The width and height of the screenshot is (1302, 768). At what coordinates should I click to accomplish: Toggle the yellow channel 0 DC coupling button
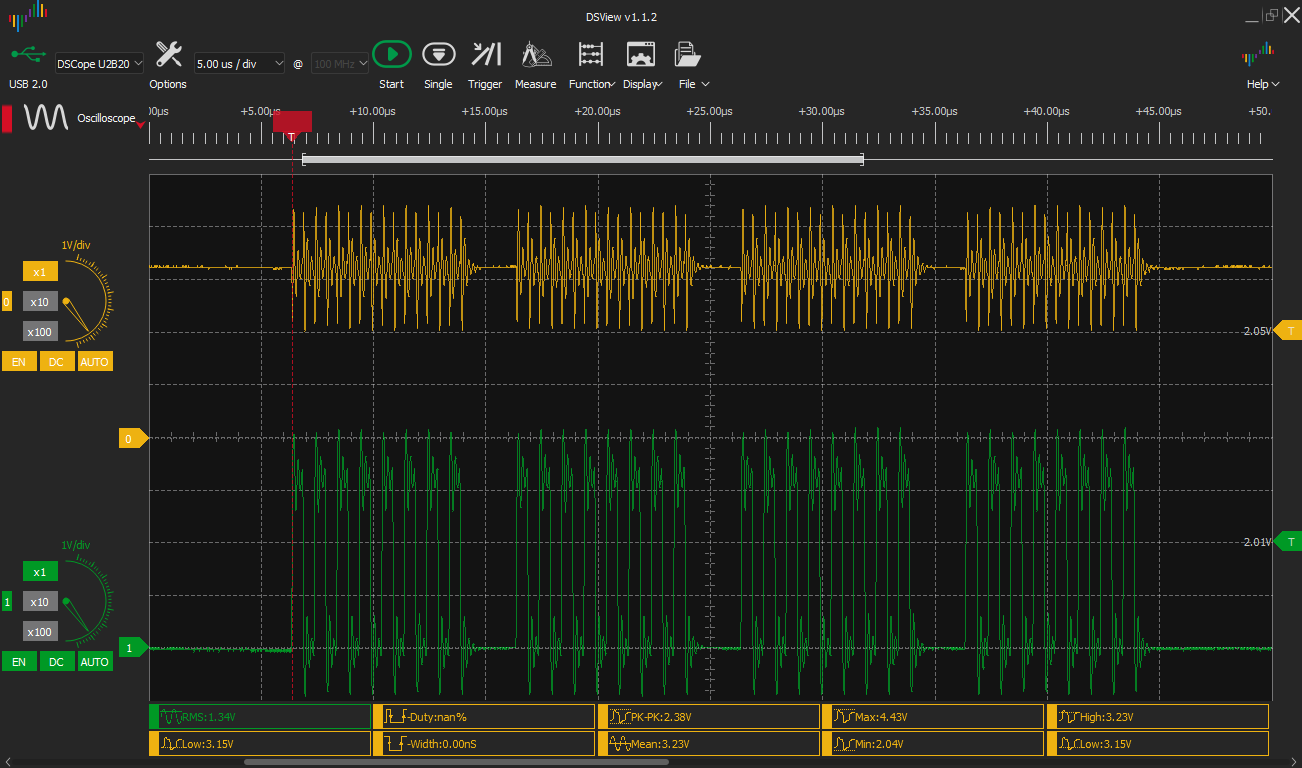tap(56, 361)
